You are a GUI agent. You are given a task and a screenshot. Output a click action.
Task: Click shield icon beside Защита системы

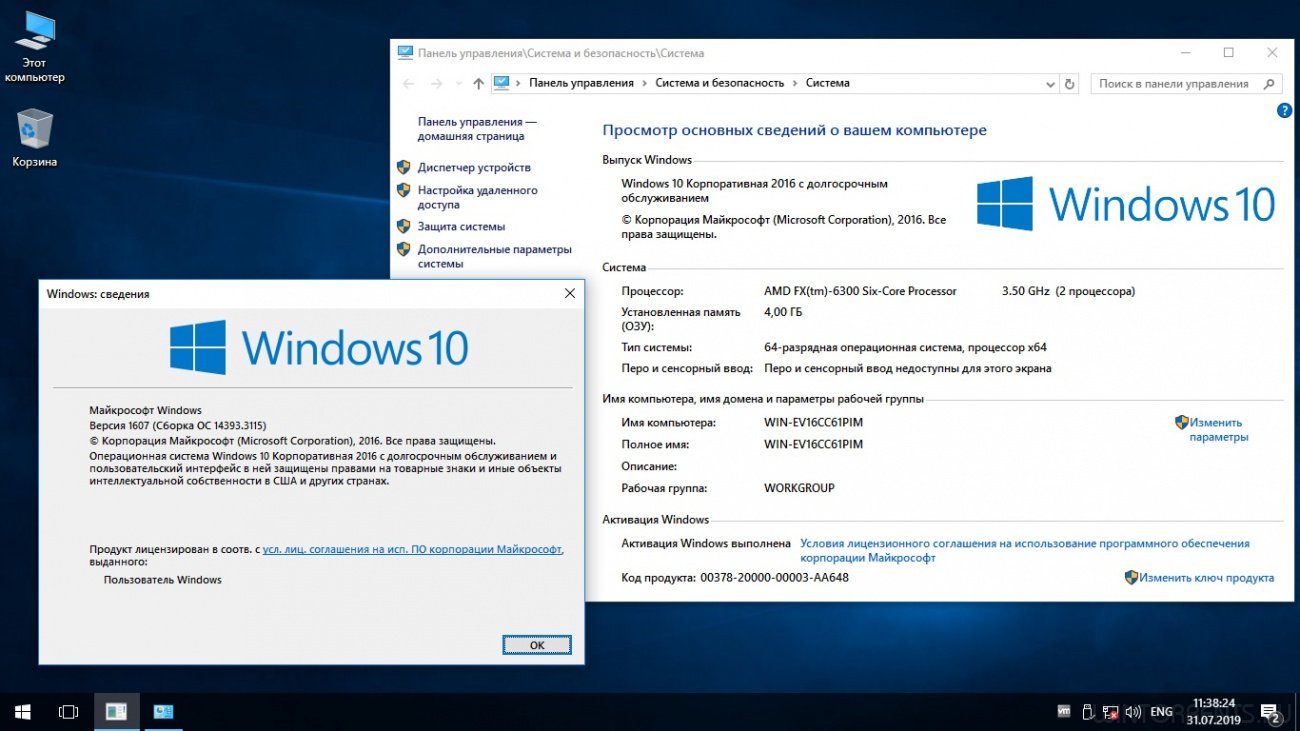pyautogui.click(x=404, y=227)
